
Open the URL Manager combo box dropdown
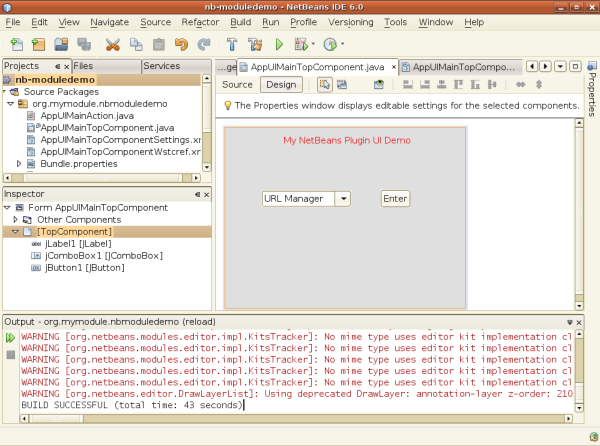343,199
